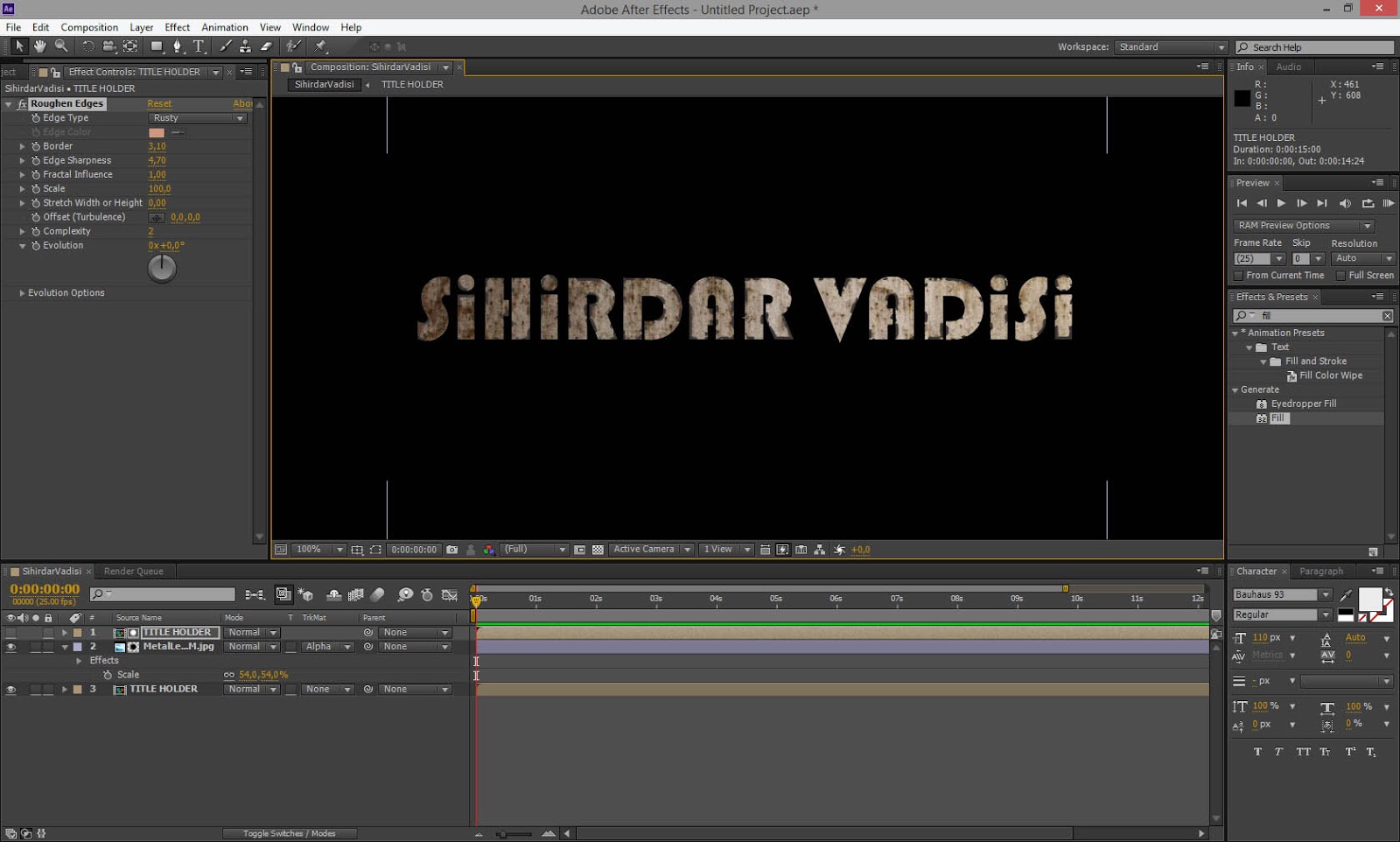Select the Rectangle shape tool

(x=157, y=46)
